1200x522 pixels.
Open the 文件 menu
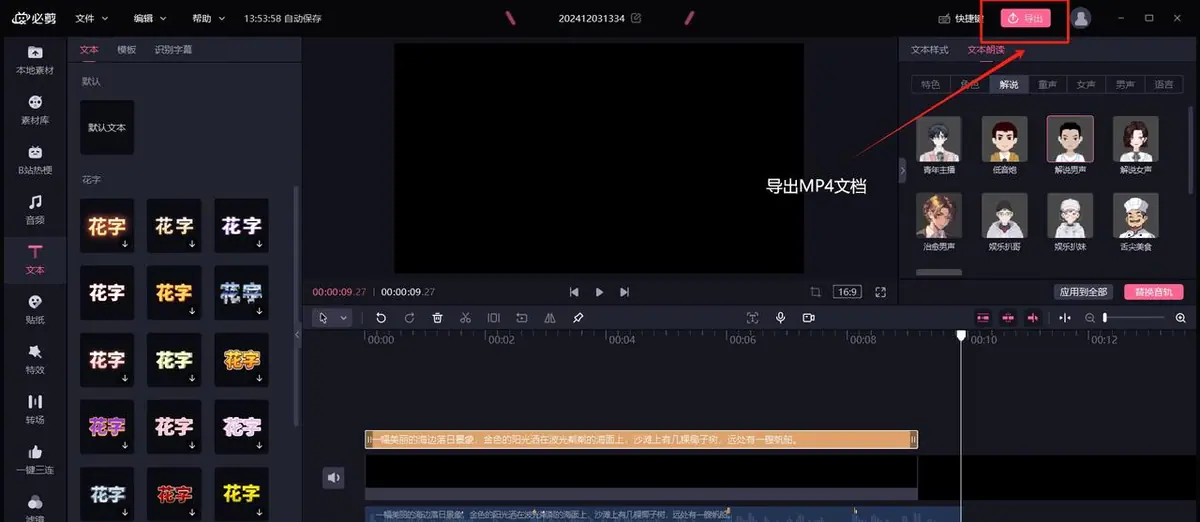click(92, 18)
